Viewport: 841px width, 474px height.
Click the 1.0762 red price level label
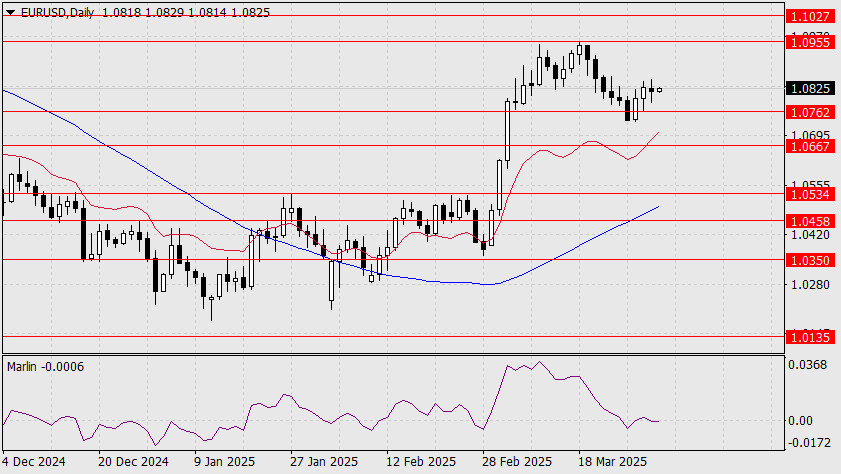[810, 112]
